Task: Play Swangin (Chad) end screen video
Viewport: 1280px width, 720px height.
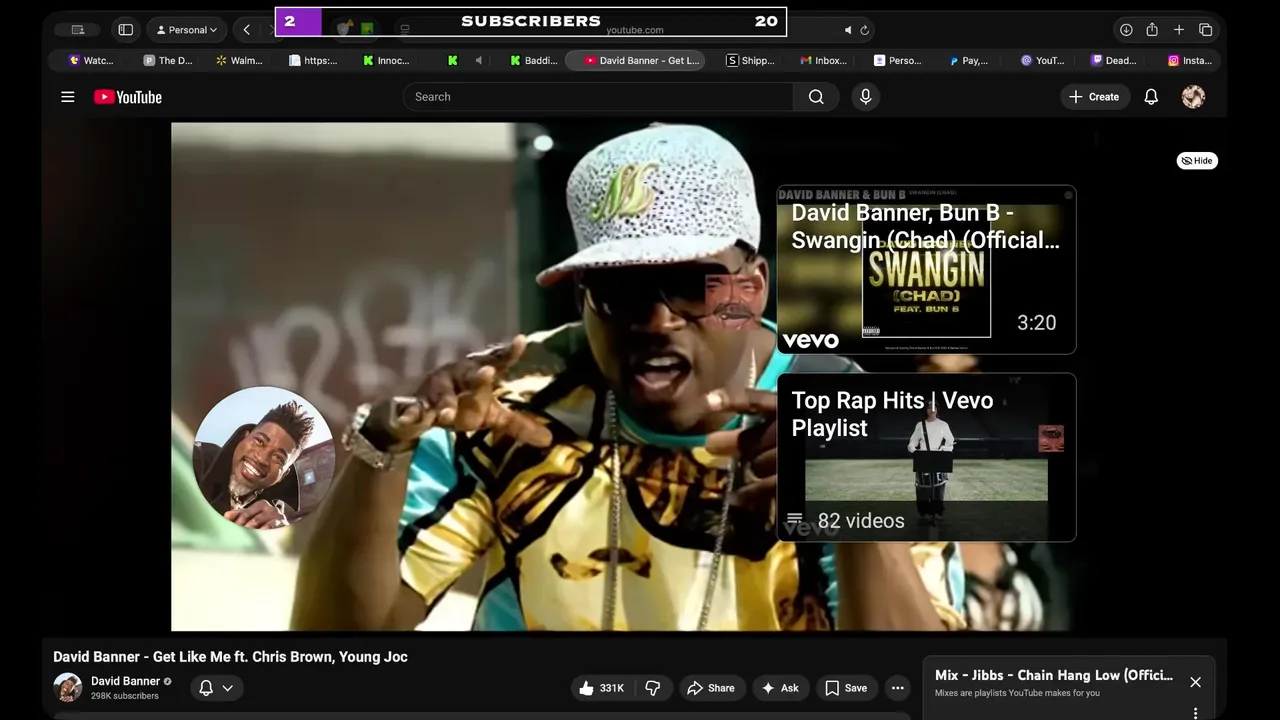Action: [926, 270]
